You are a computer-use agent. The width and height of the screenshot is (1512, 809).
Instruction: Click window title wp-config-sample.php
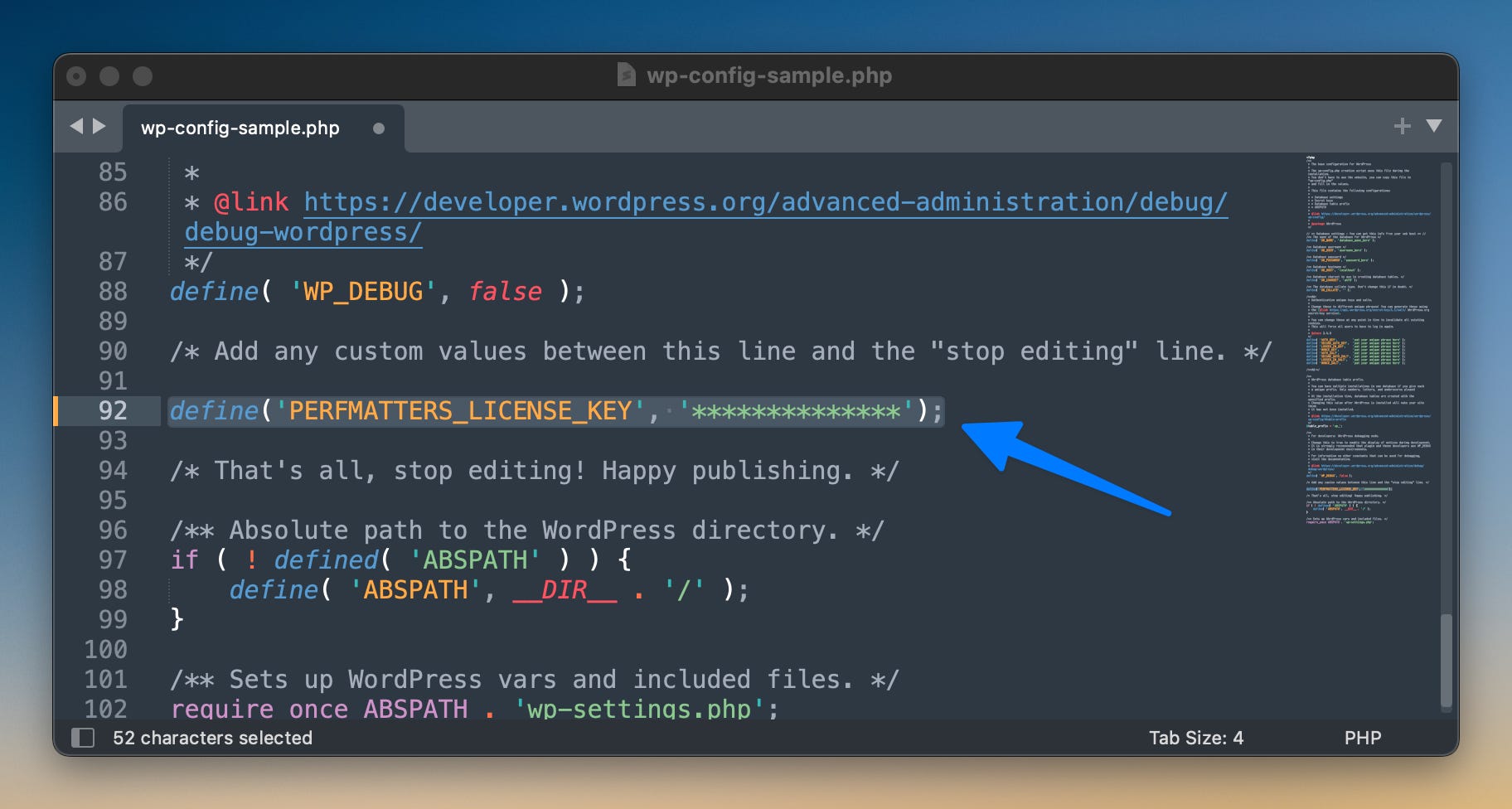(769, 75)
